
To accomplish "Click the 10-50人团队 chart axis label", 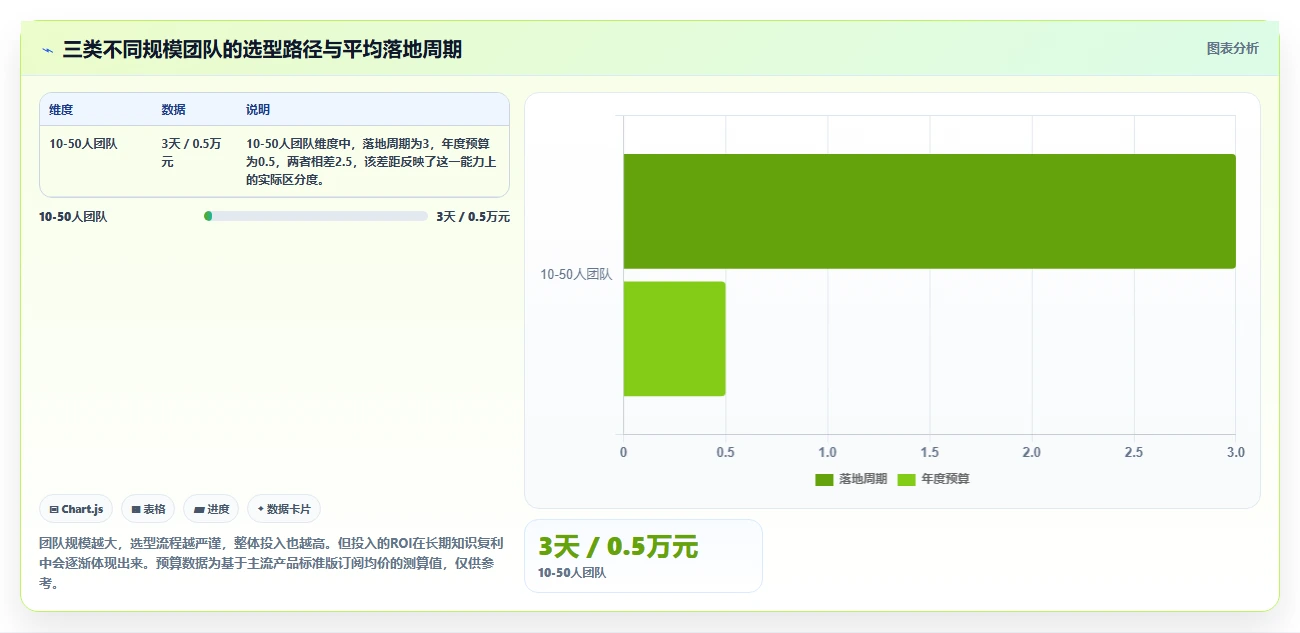I will [576, 274].
